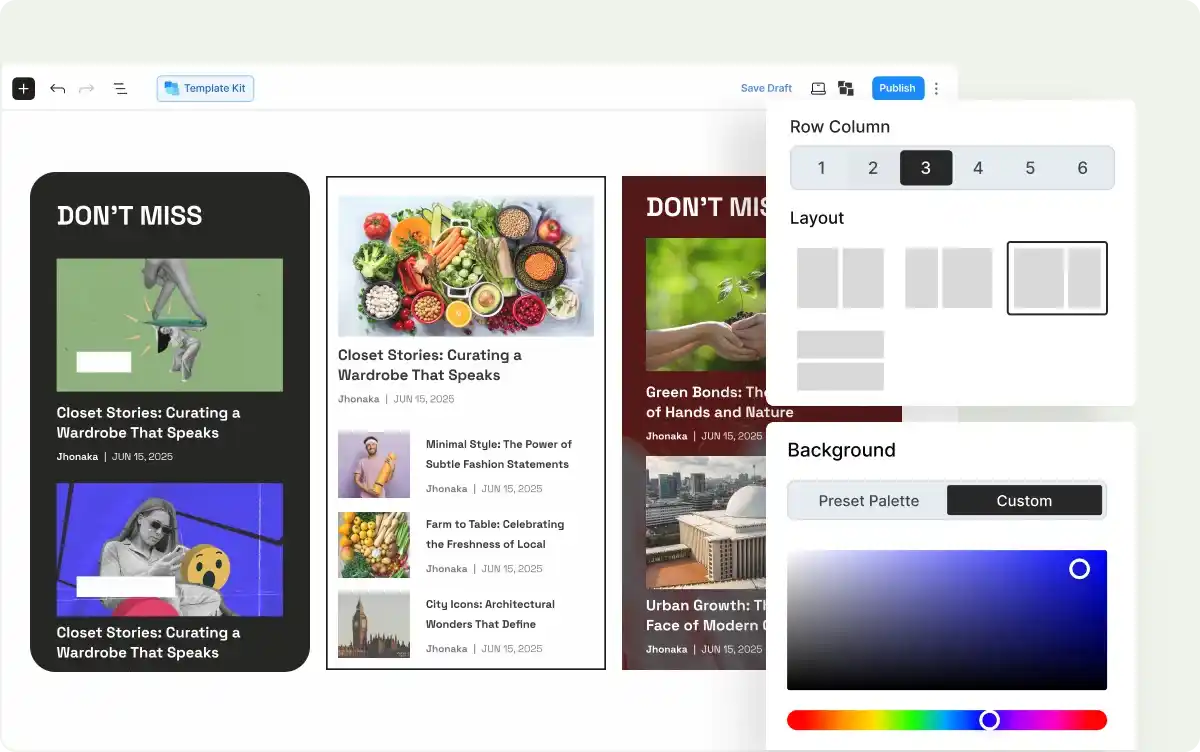Publish the page
This screenshot has height=752, width=1200.
pyautogui.click(x=897, y=88)
